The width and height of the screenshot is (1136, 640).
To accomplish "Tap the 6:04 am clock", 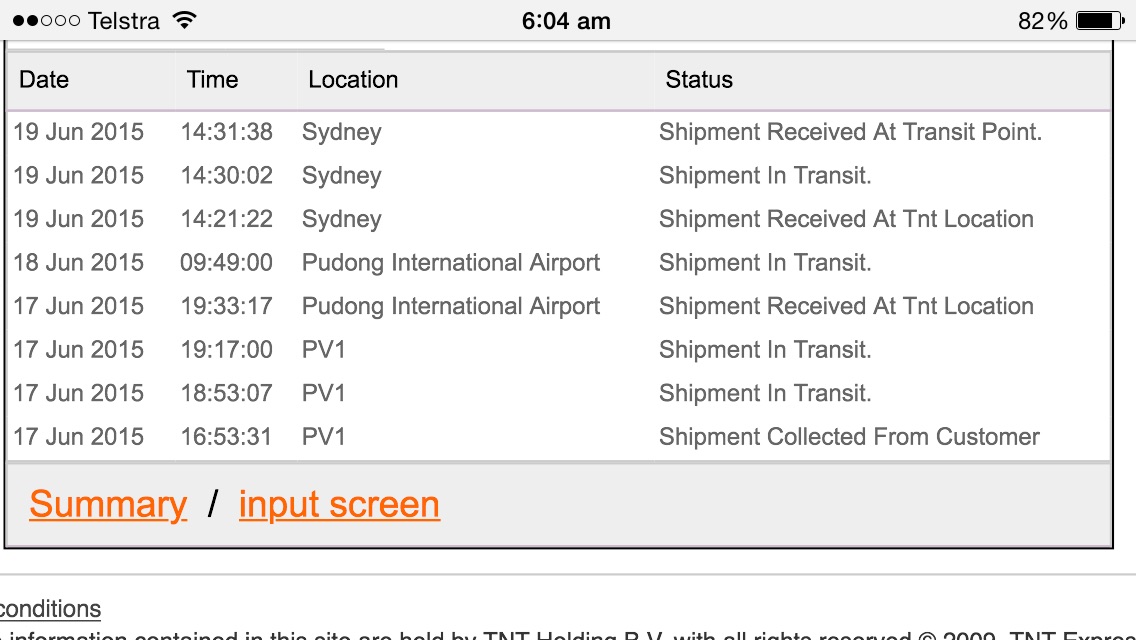I will 566,21.
